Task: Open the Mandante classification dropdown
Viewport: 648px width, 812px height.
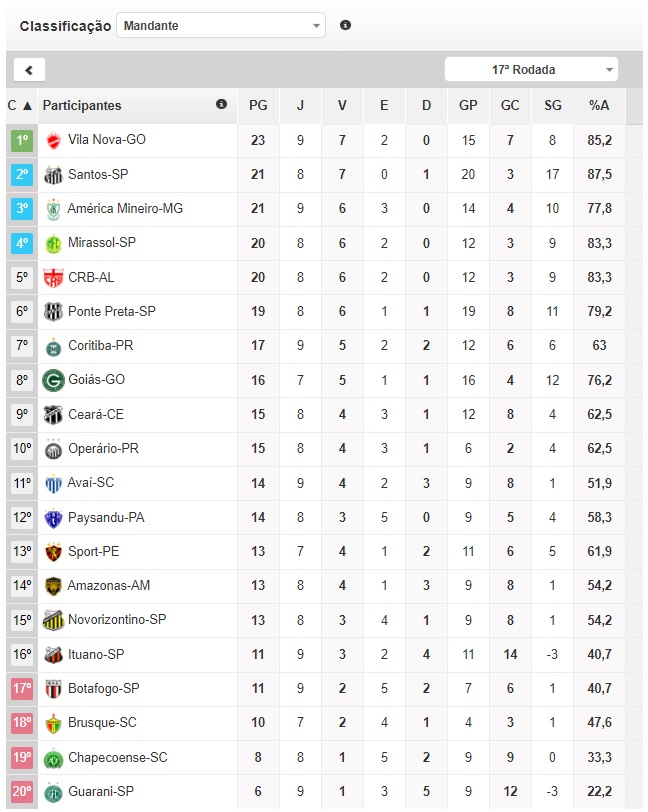Action: (221, 25)
